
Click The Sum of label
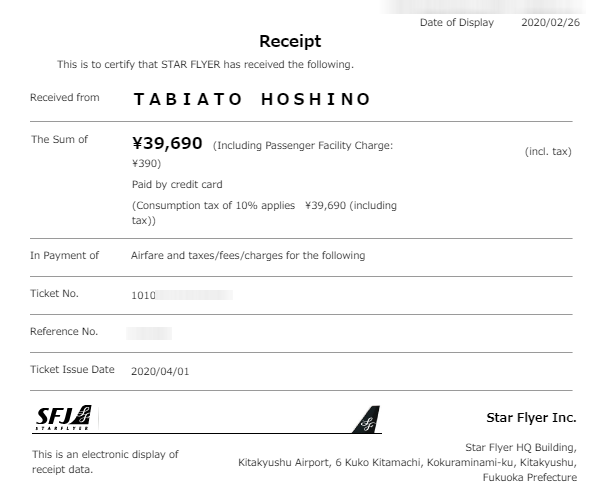coord(59,140)
